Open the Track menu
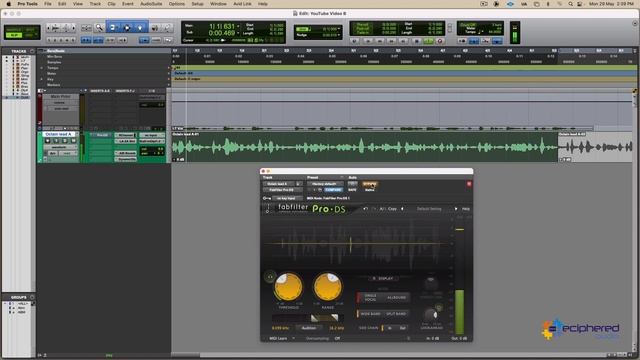Viewport: 640px width, 360px height. click(95, 4)
